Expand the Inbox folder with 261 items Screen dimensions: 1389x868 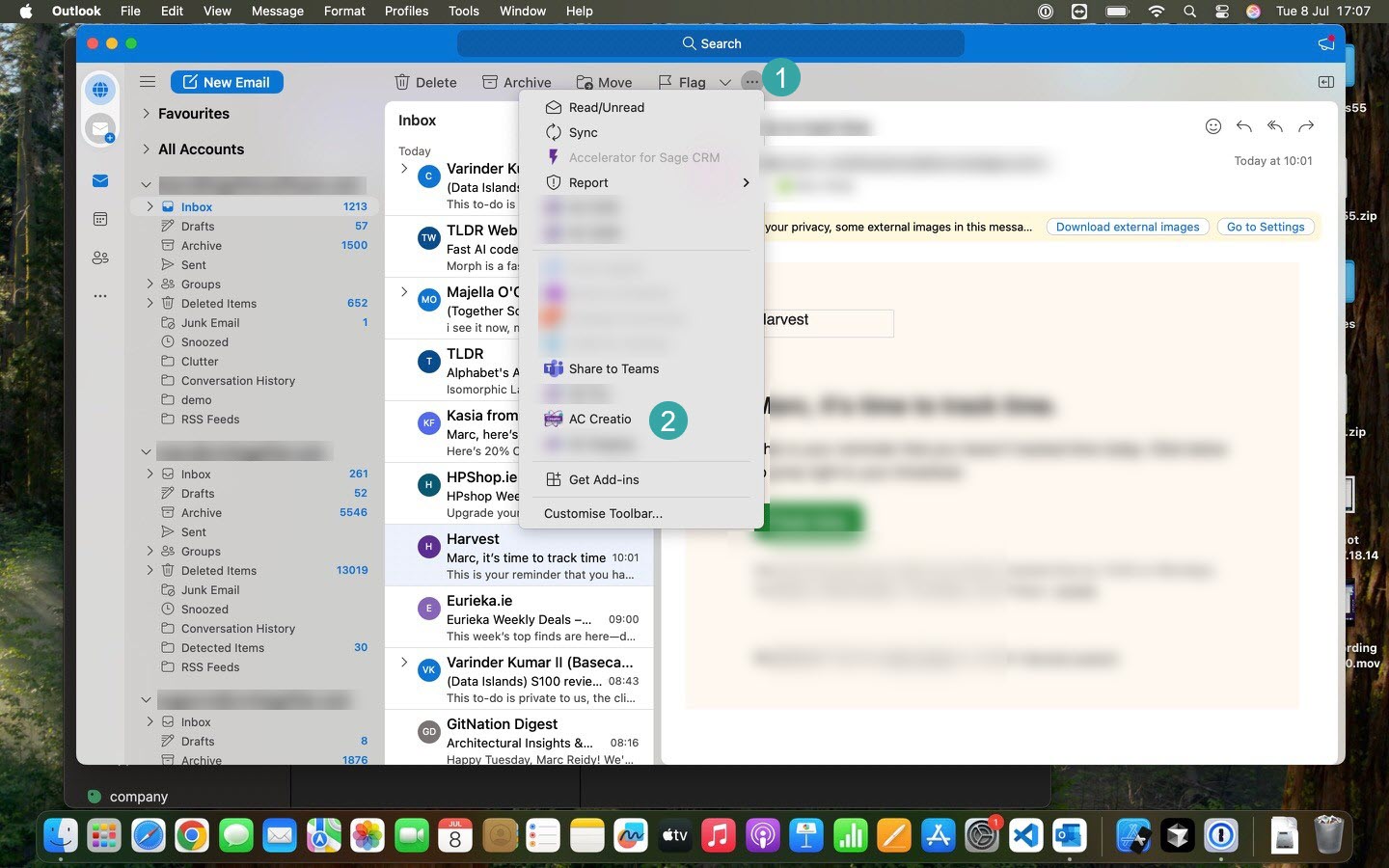[150, 474]
